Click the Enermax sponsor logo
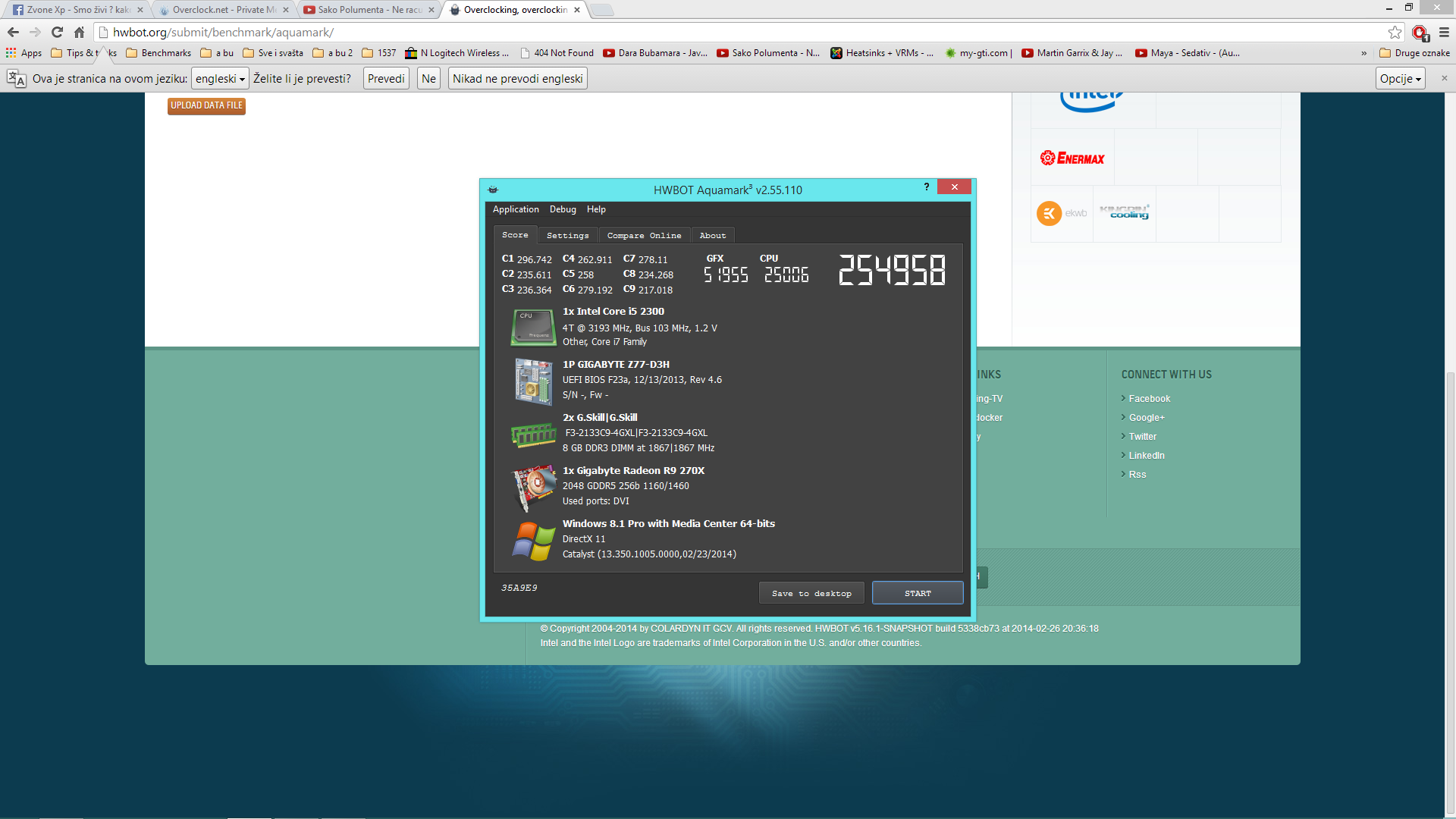The width and height of the screenshot is (1456, 819). click(1072, 158)
